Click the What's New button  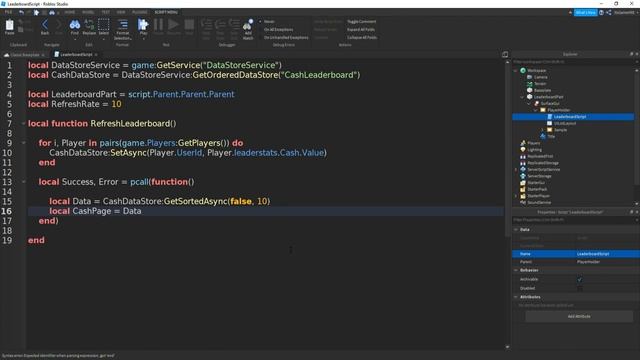585,13
